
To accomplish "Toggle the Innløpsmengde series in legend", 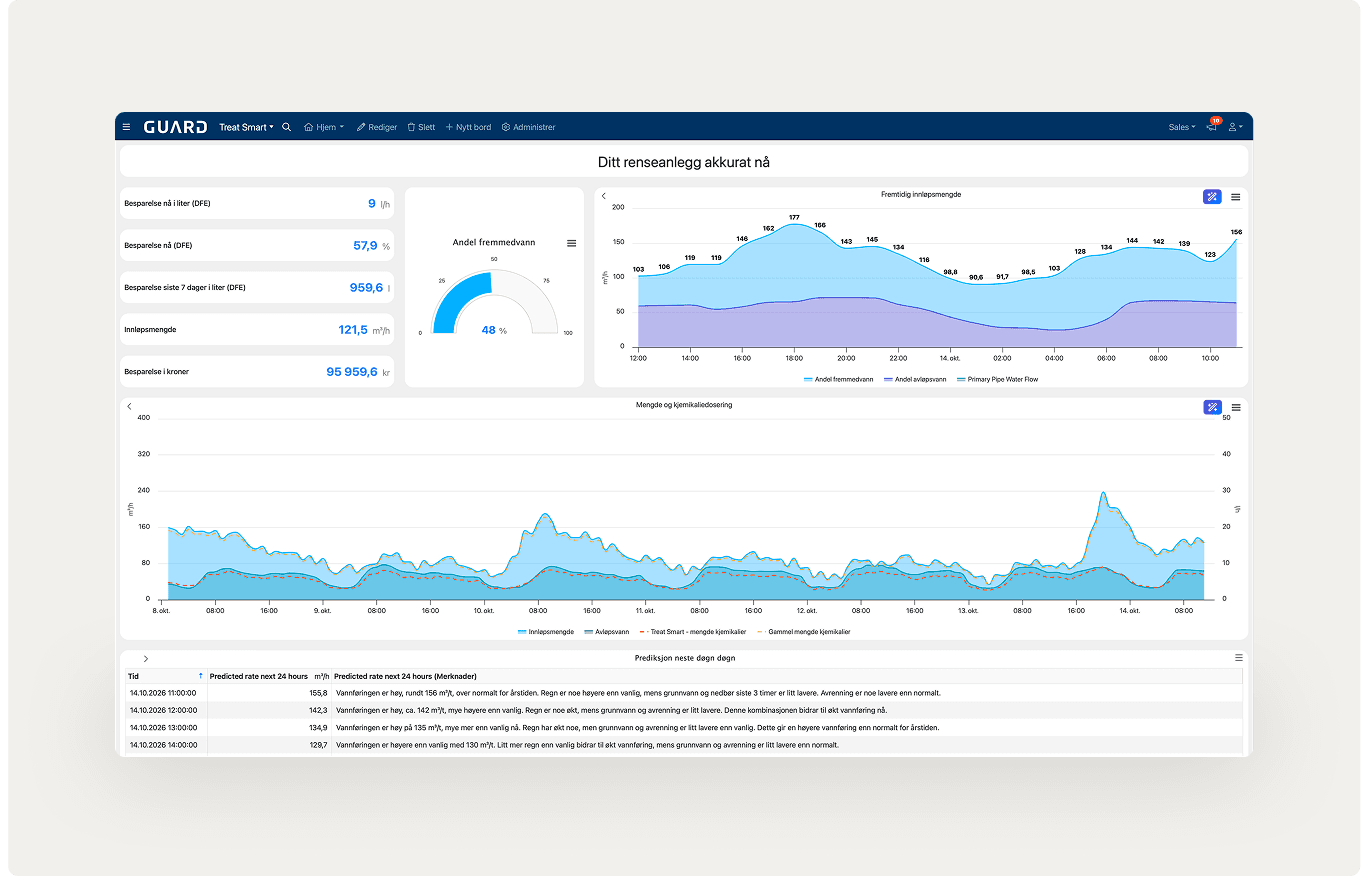I will (546, 631).
